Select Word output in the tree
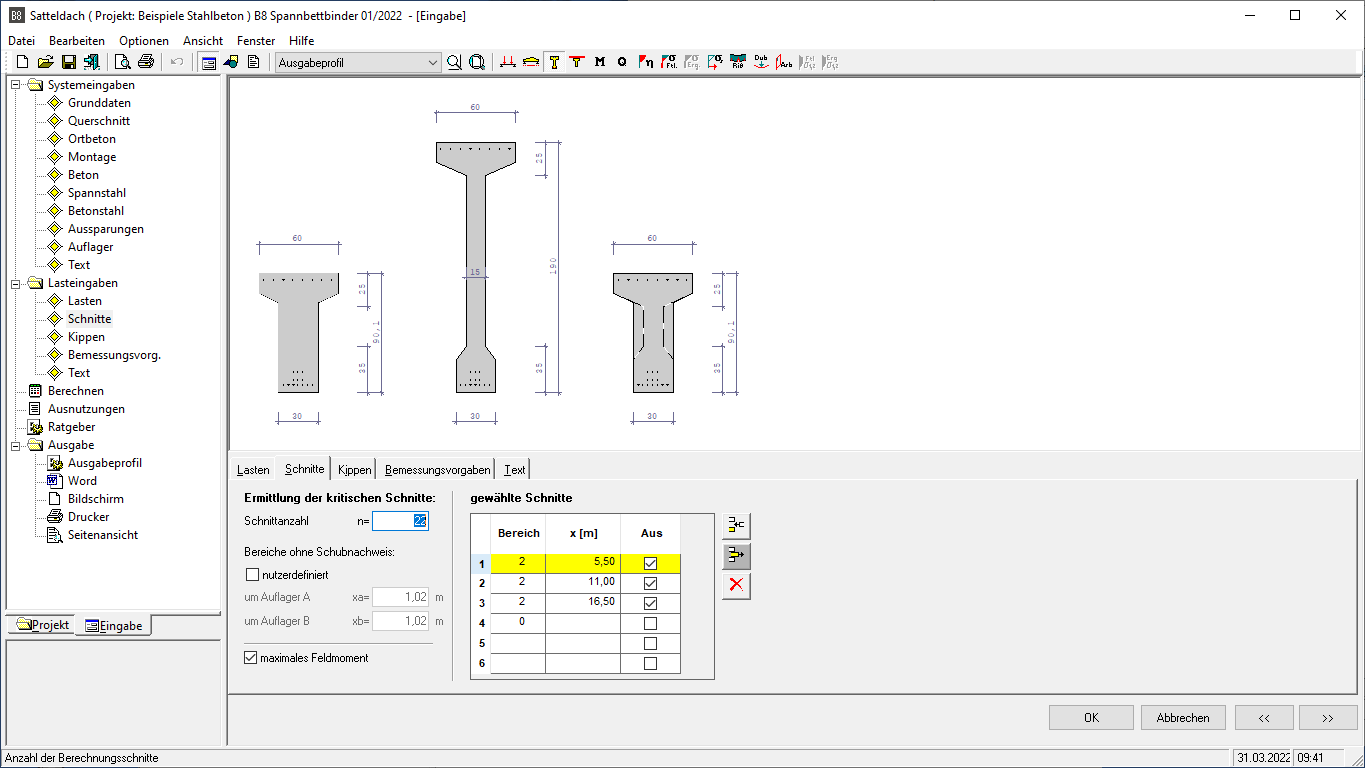Screen dimensions: 1365x768 (x=82, y=481)
